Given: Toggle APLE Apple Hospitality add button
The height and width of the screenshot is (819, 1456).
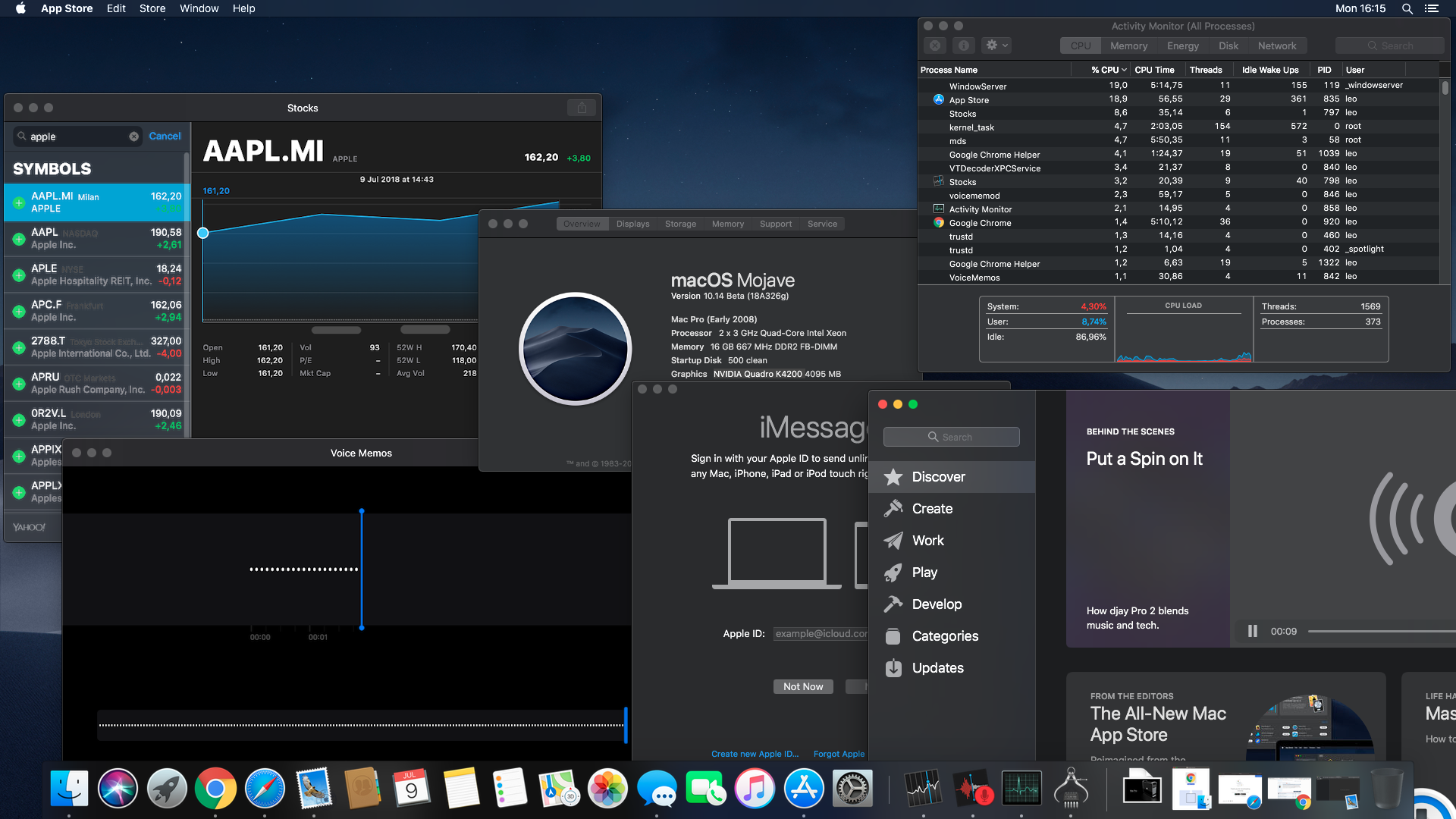Looking at the screenshot, I should pyautogui.click(x=19, y=275).
